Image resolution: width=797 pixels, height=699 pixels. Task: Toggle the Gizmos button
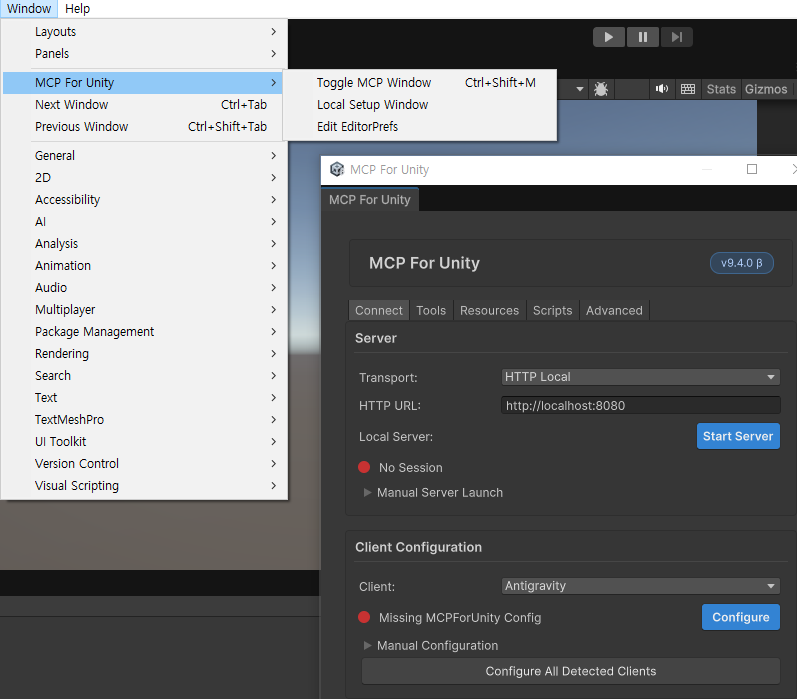(x=766, y=89)
